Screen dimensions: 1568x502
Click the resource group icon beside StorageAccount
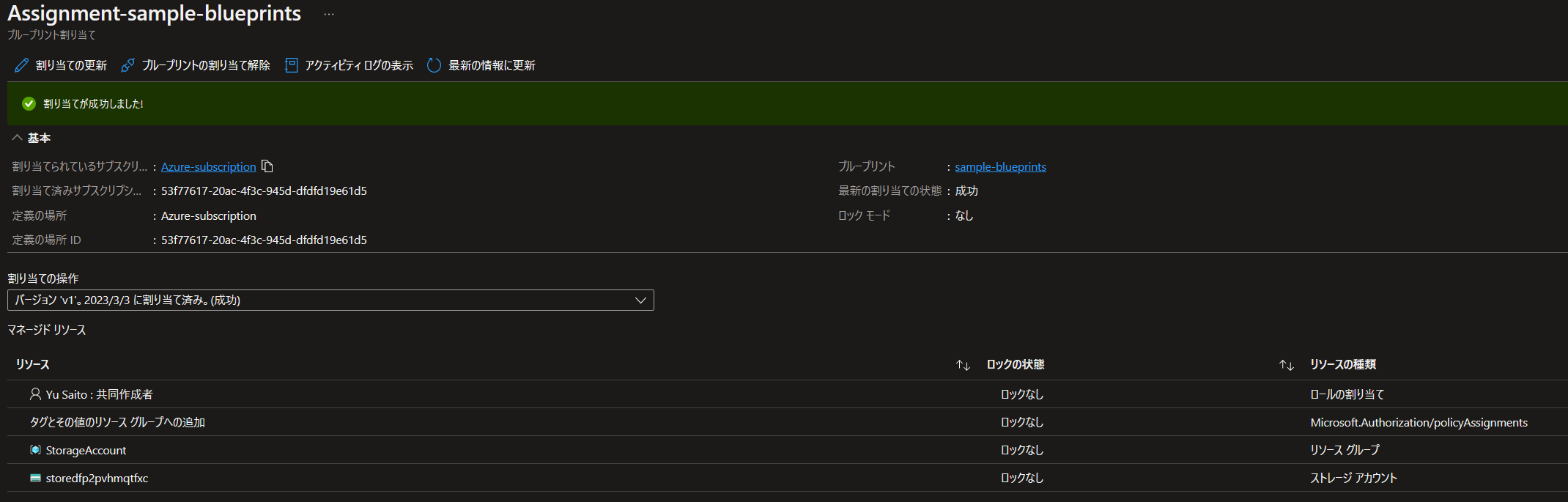pos(35,450)
